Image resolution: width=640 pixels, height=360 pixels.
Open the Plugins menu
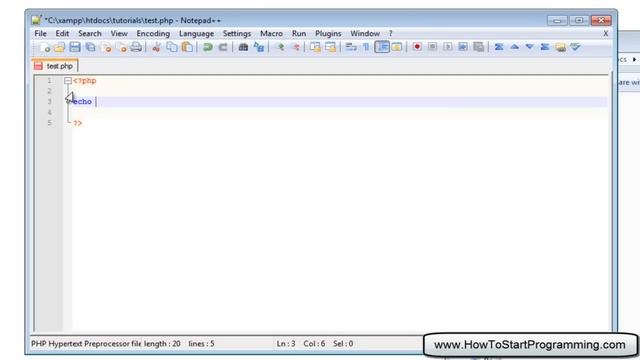coord(328,33)
